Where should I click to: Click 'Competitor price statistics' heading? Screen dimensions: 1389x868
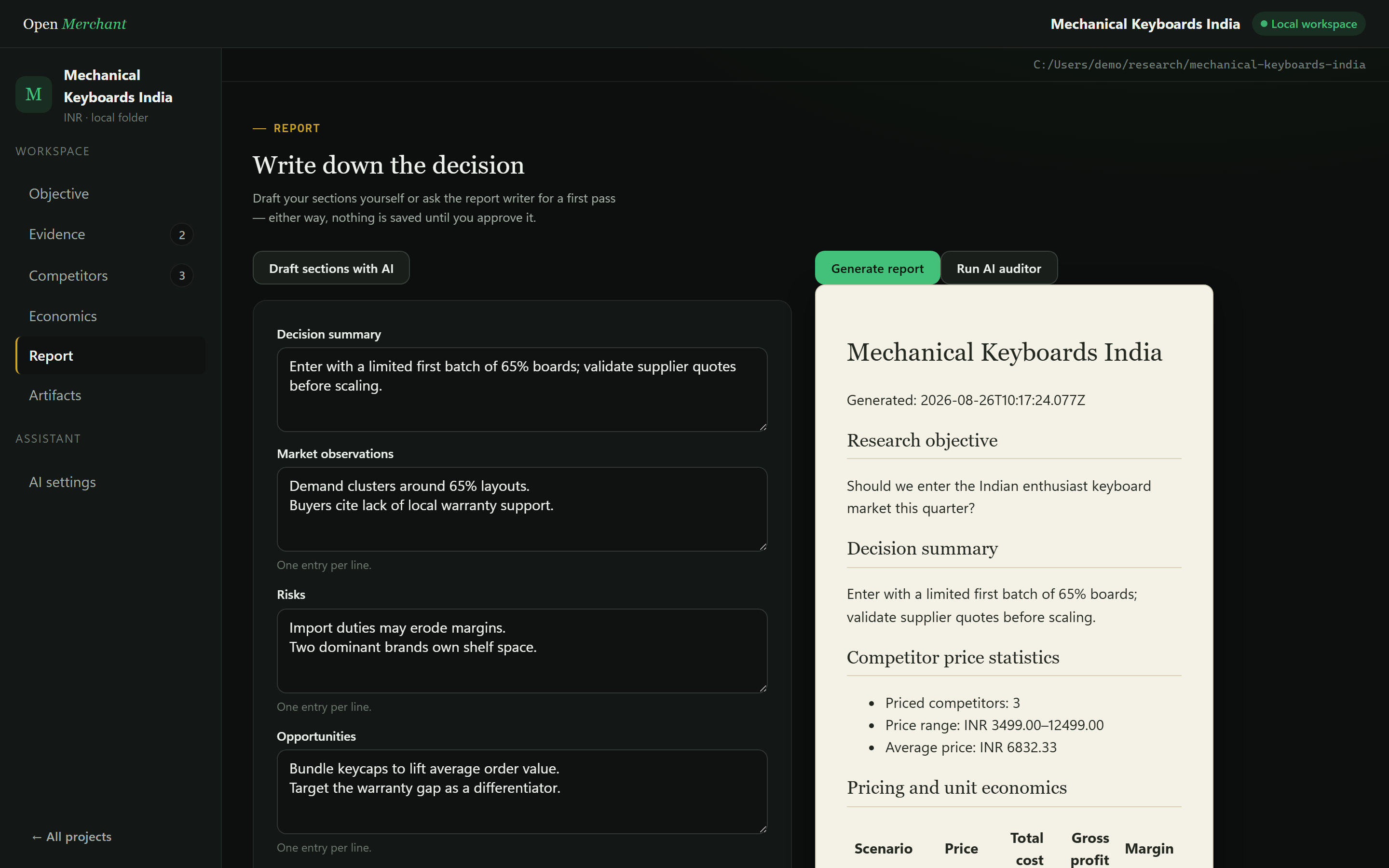(953, 657)
